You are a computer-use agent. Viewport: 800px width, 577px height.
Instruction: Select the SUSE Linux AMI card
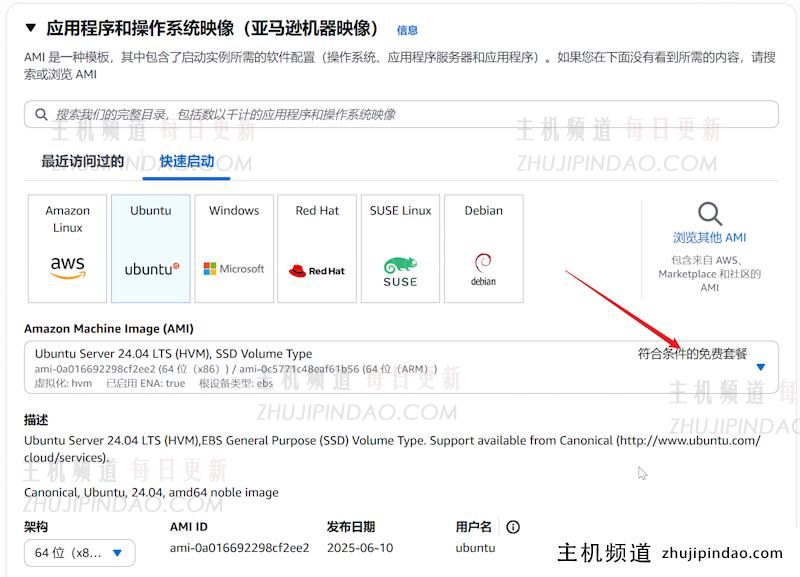pos(401,248)
